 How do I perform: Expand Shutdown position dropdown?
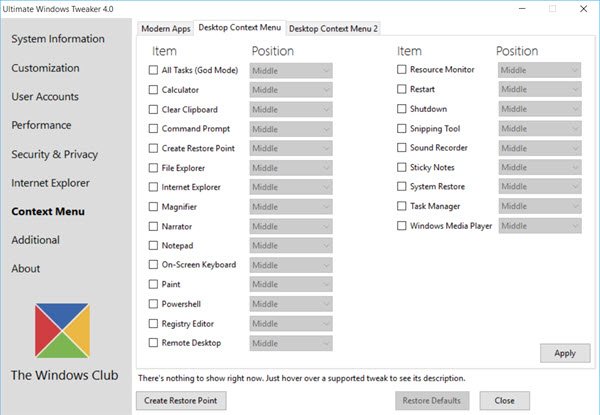(x=540, y=109)
